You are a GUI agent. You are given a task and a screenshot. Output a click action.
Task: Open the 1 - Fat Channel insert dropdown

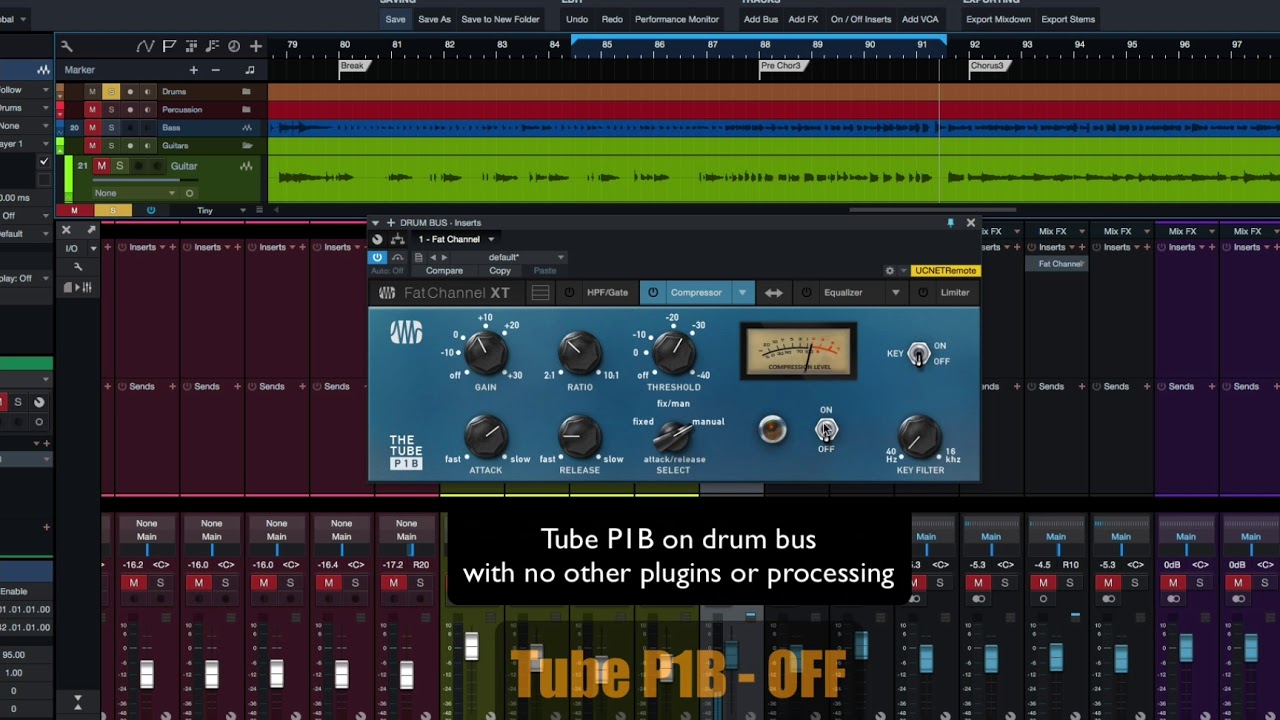click(x=491, y=240)
